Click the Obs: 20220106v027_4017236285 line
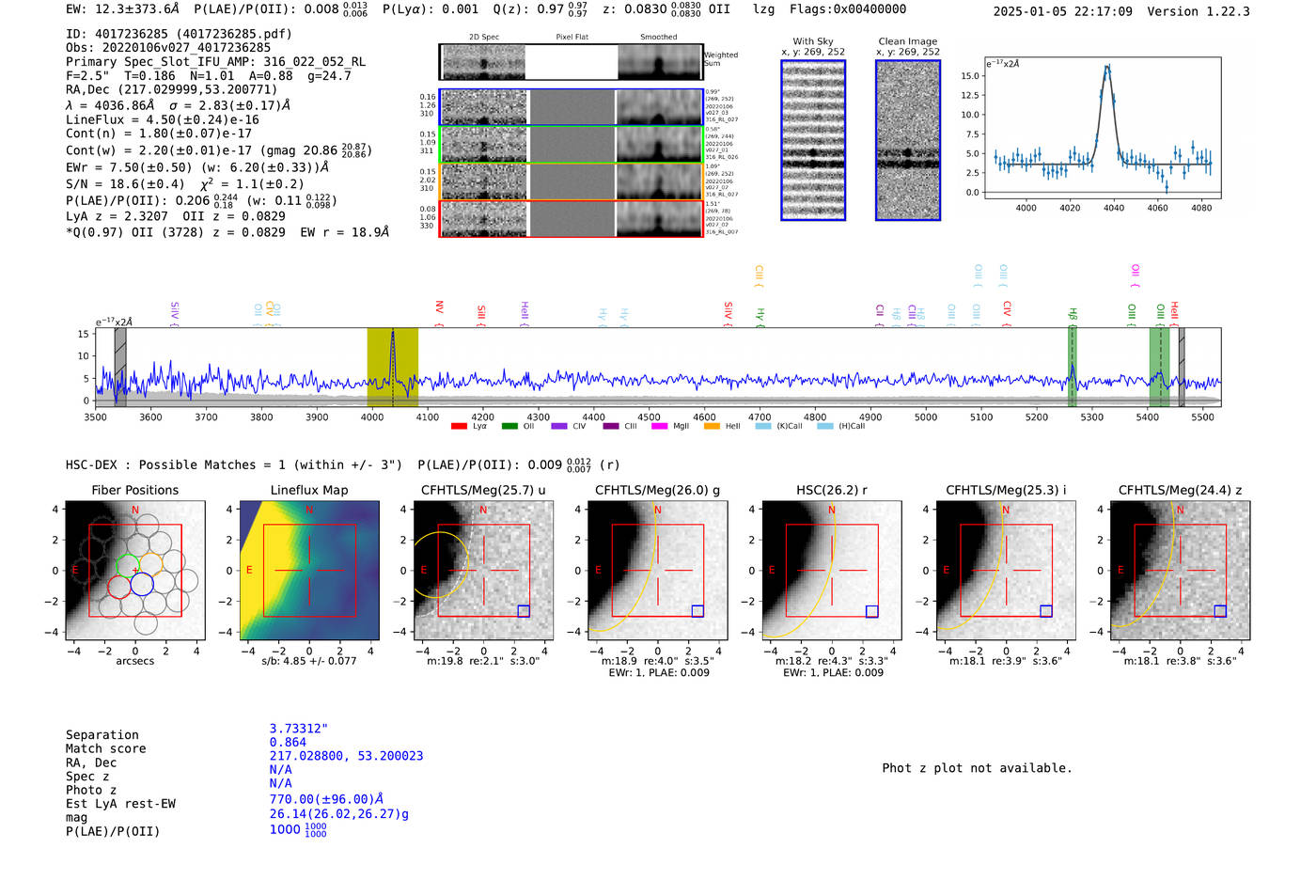This screenshot has height=896, width=1316. [x=168, y=47]
